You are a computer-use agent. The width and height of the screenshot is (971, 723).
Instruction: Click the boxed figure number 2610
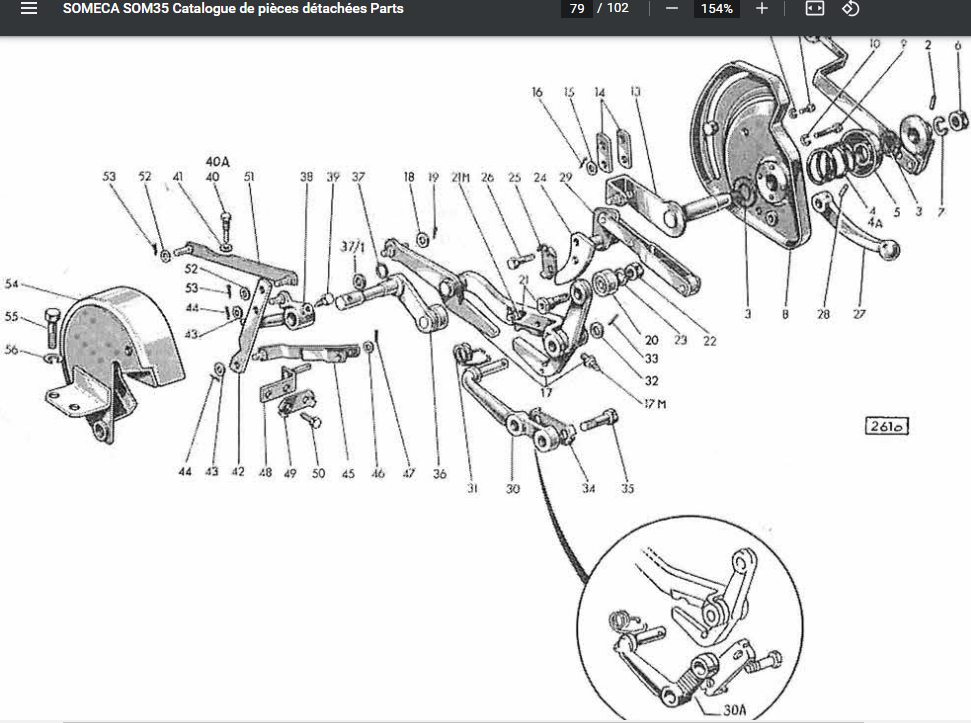[886, 427]
